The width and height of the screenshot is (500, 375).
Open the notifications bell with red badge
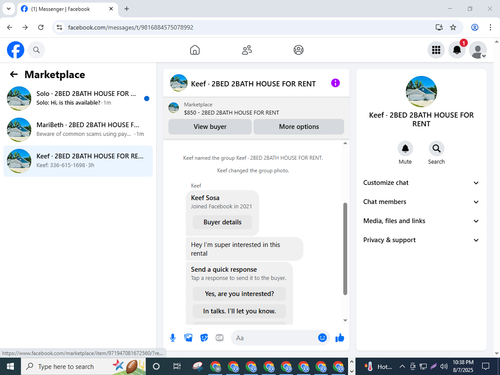point(457,50)
